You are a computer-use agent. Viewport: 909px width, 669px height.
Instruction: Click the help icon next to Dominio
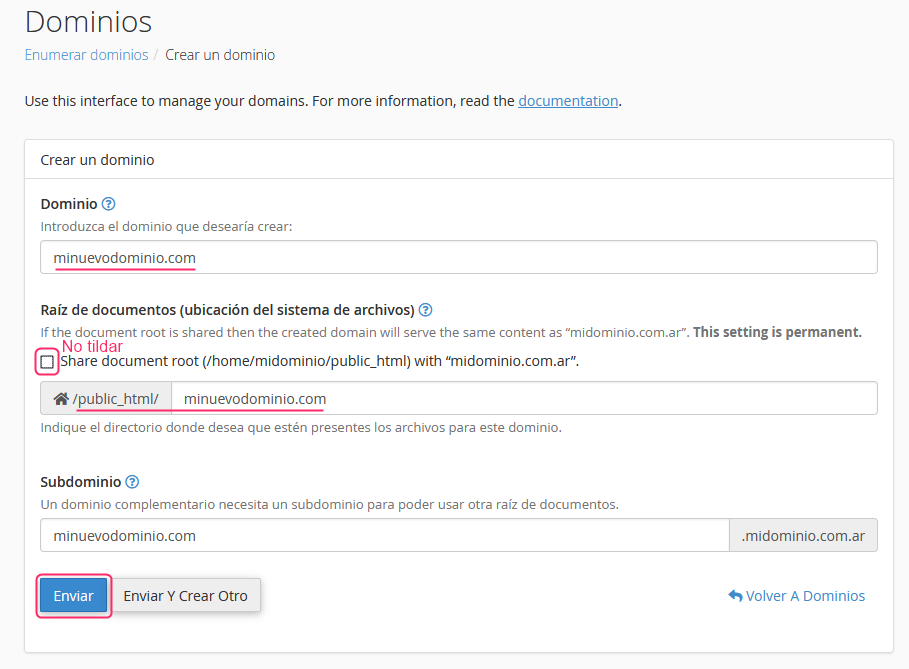click(109, 204)
